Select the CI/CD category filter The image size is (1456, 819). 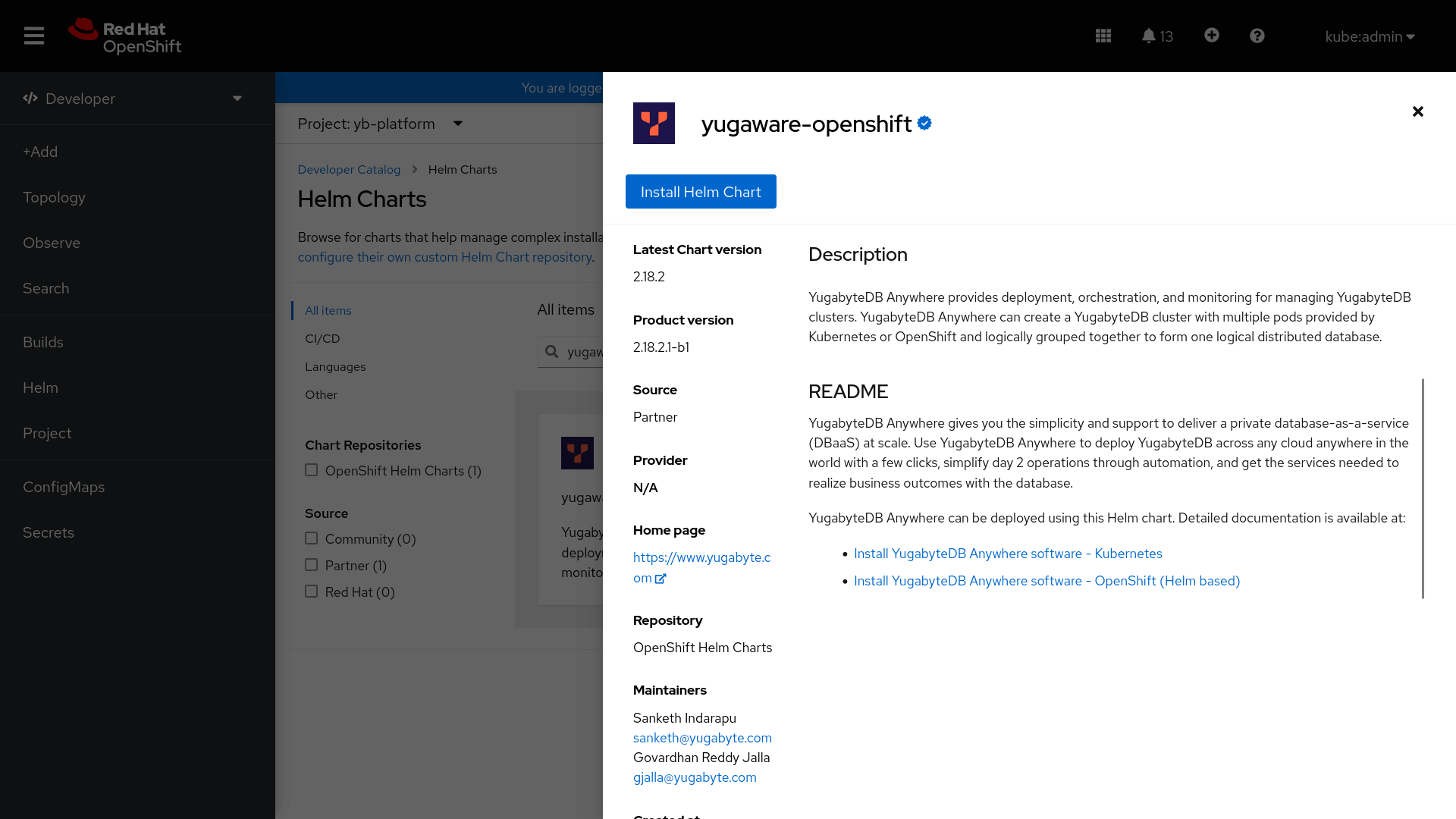[322, 338]
